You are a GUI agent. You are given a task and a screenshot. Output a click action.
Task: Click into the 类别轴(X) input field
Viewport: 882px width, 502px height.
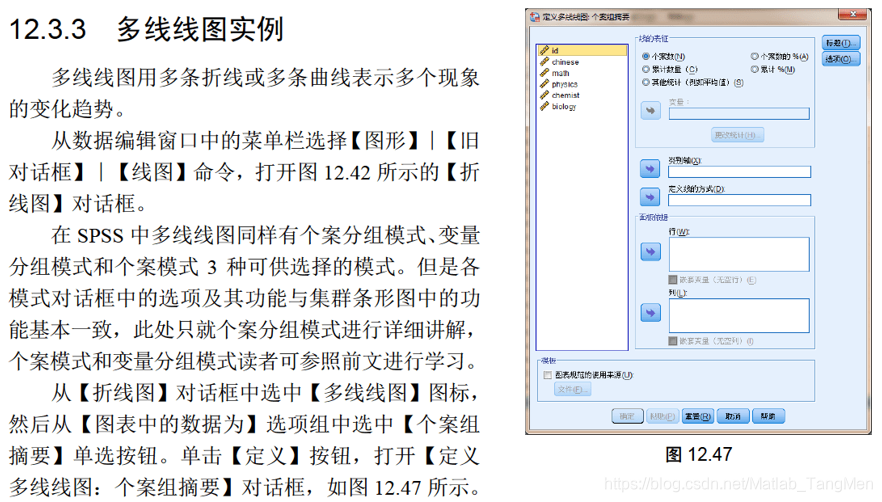(x=740, y=172)
